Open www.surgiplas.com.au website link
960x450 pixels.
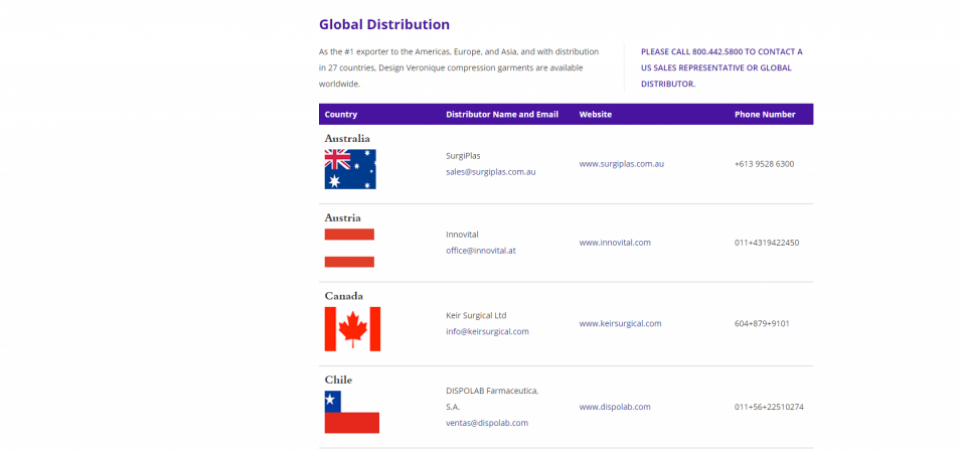(621, 164)
